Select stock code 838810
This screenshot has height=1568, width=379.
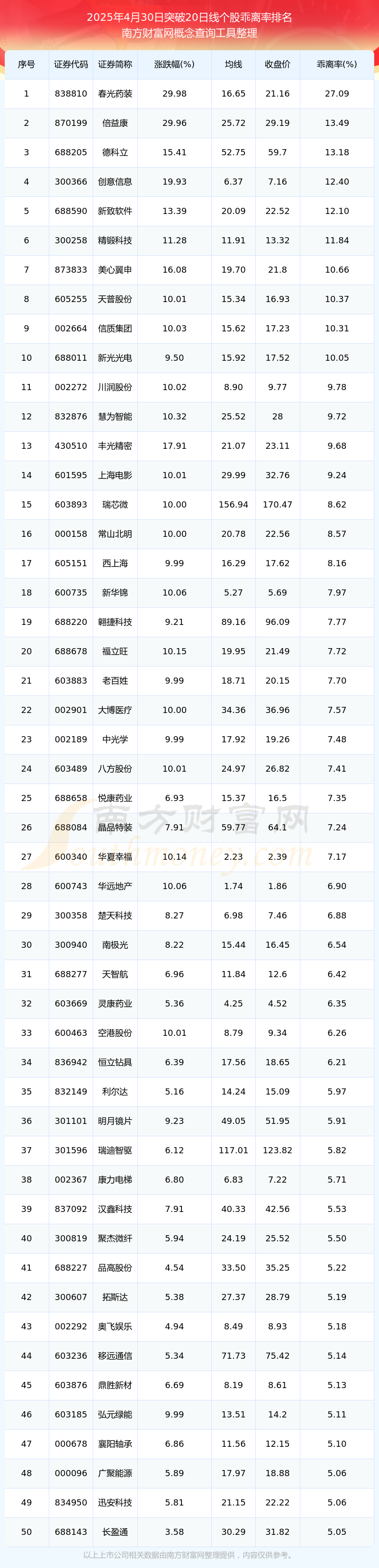tap(71, 94)
